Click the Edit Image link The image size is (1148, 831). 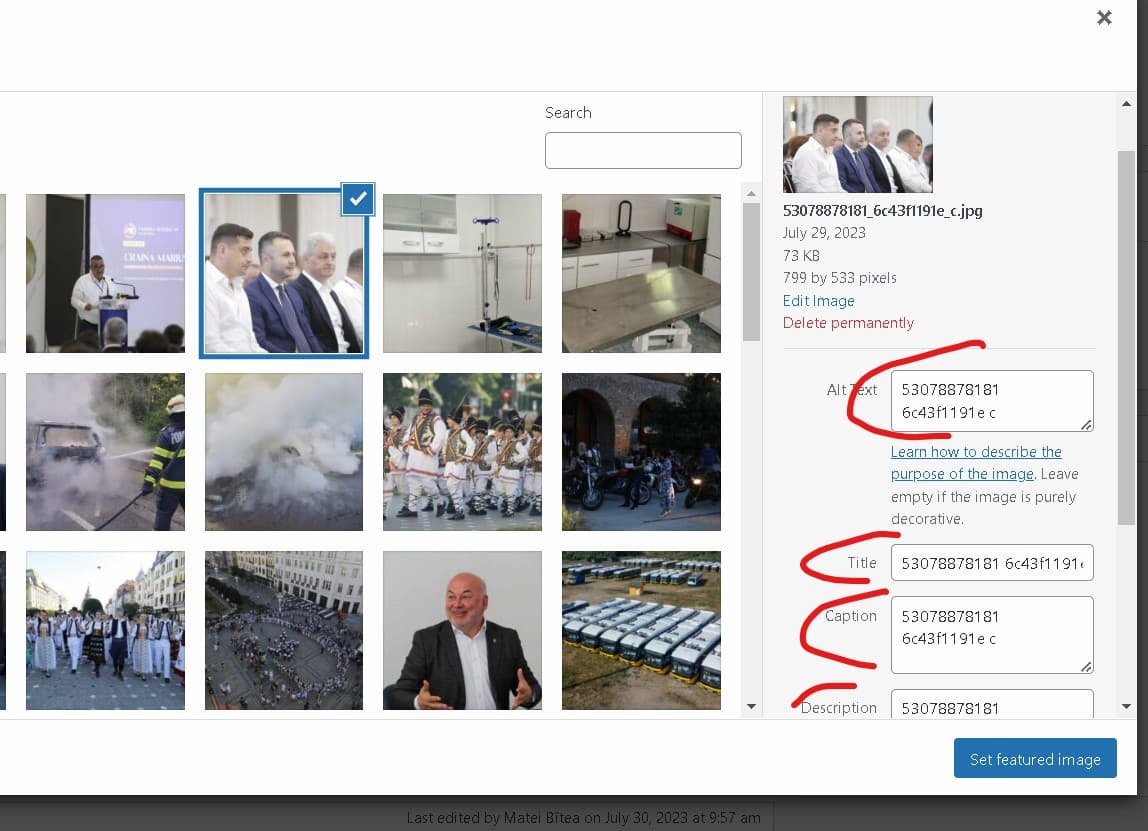818,301
